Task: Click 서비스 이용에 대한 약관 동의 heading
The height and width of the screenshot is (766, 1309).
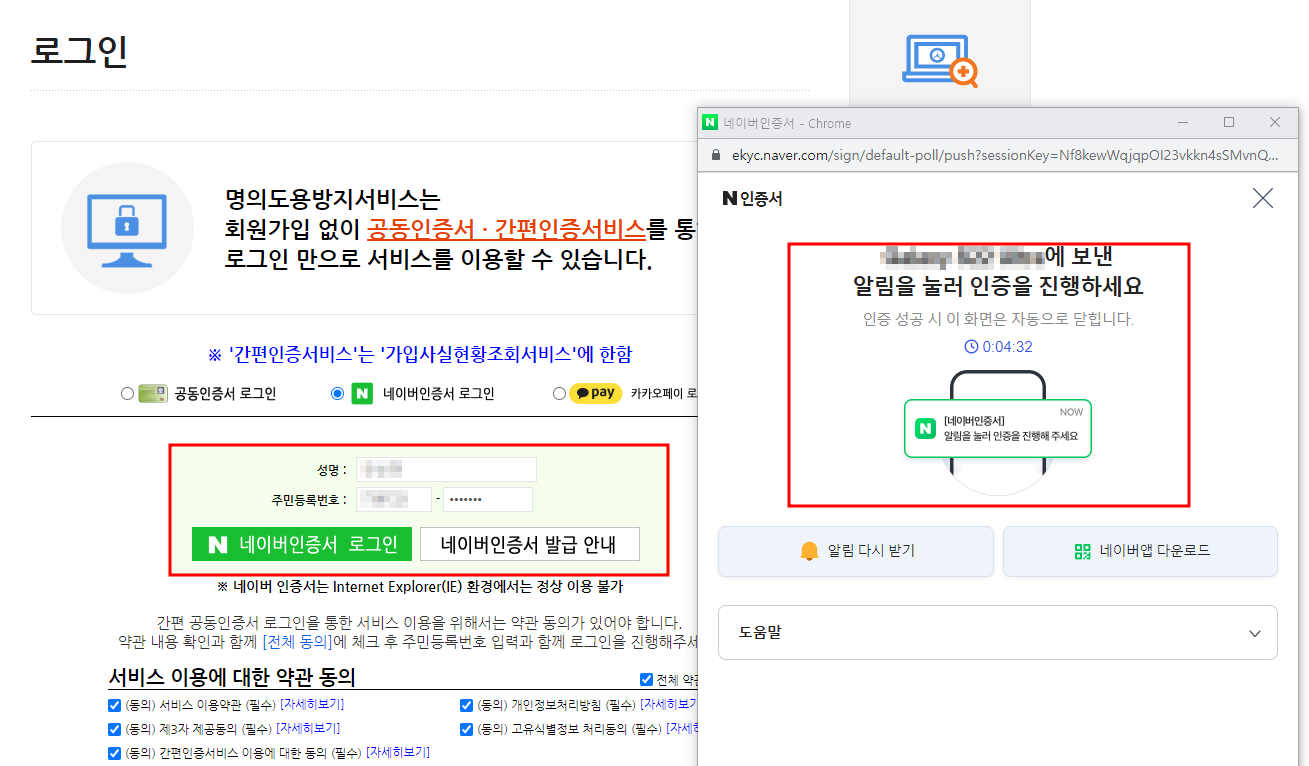Action: pyautogui.click(x=232, y=677)
